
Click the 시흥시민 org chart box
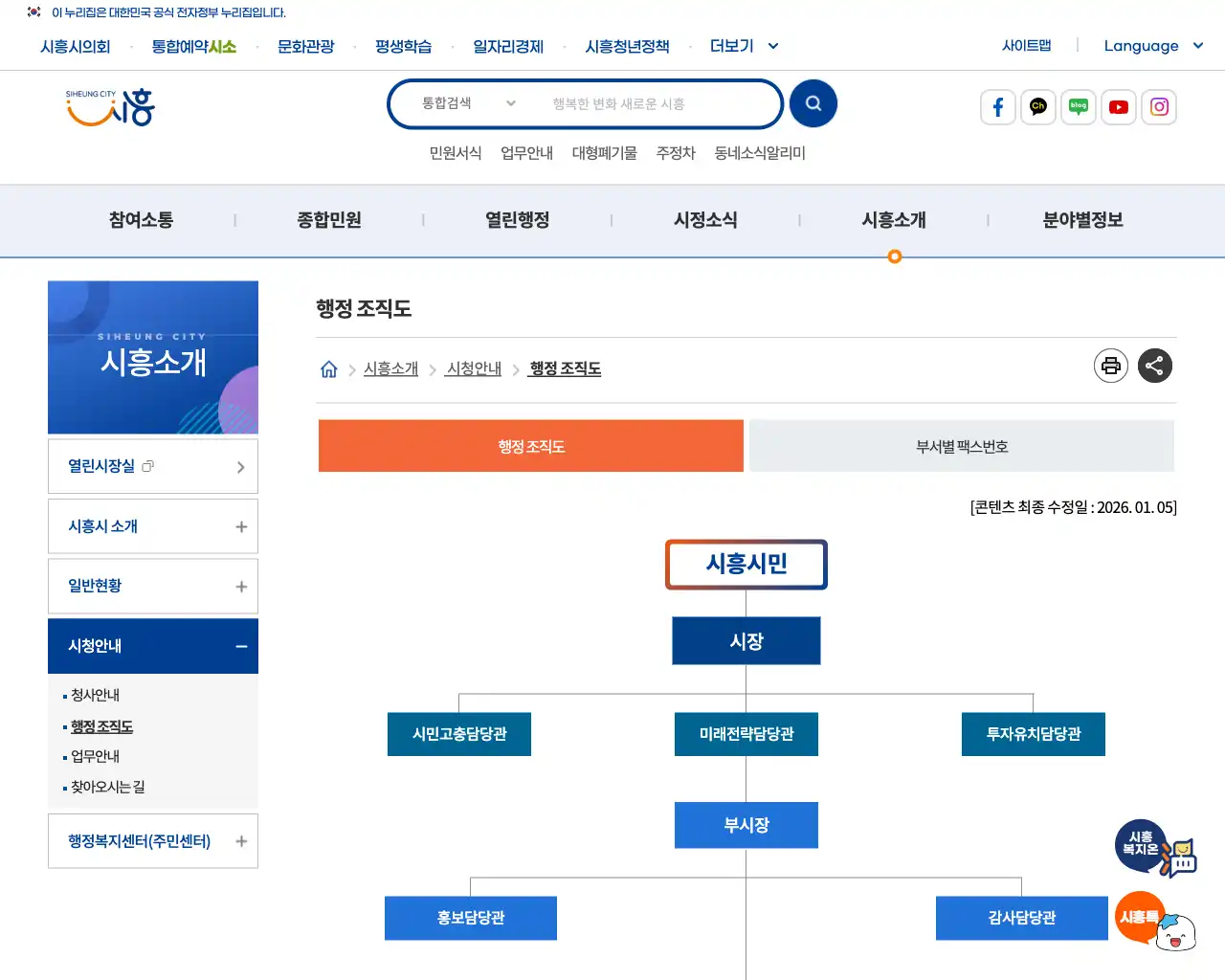pyautogui.click(x=746, y=565)
